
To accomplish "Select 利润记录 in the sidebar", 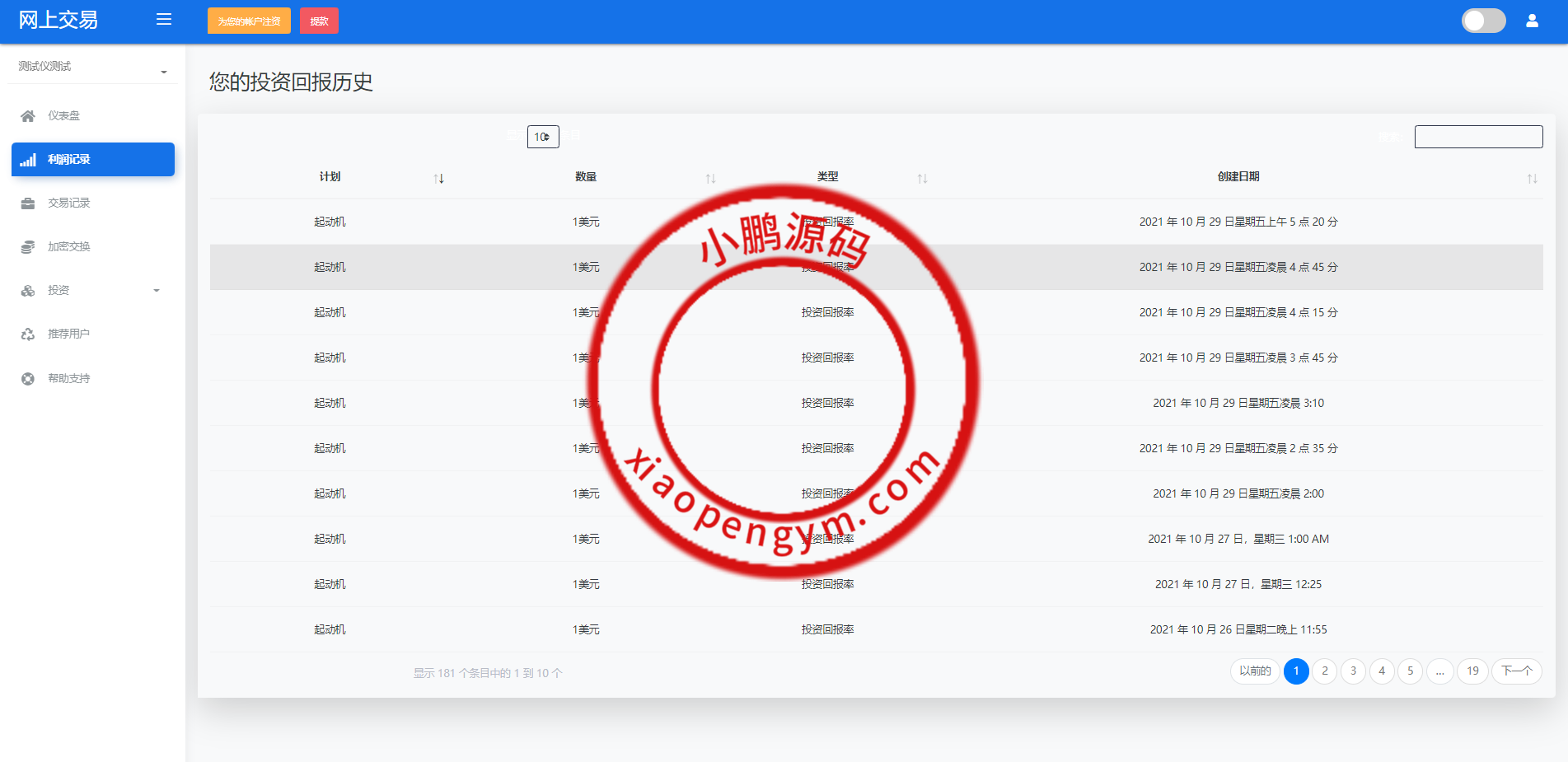I will (93, 160).
